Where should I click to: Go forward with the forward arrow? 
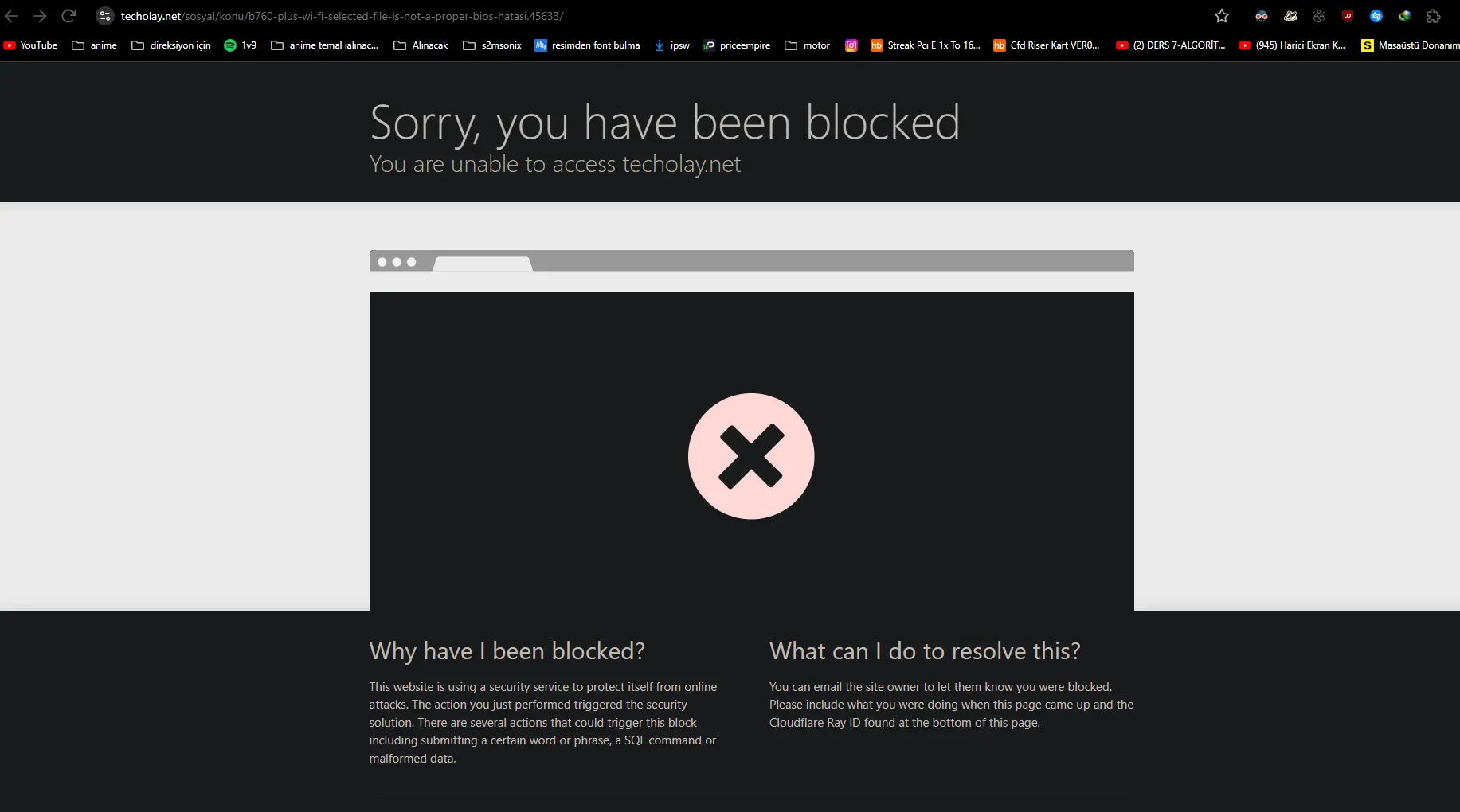click(40, 16)
